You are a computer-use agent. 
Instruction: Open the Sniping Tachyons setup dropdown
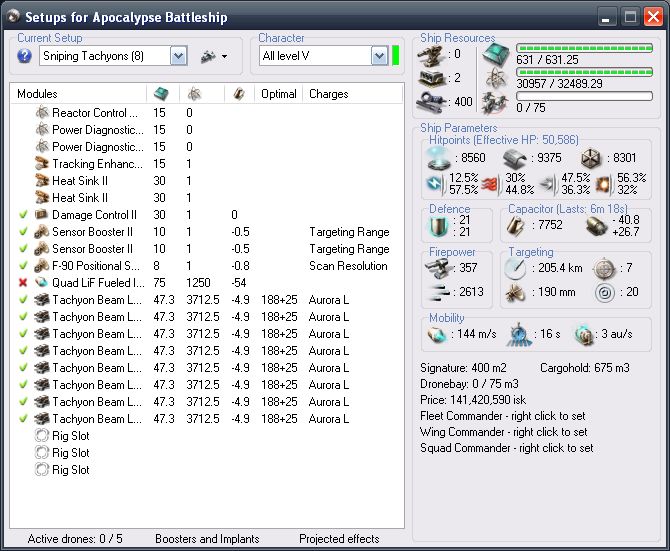[x=179, y=56]
